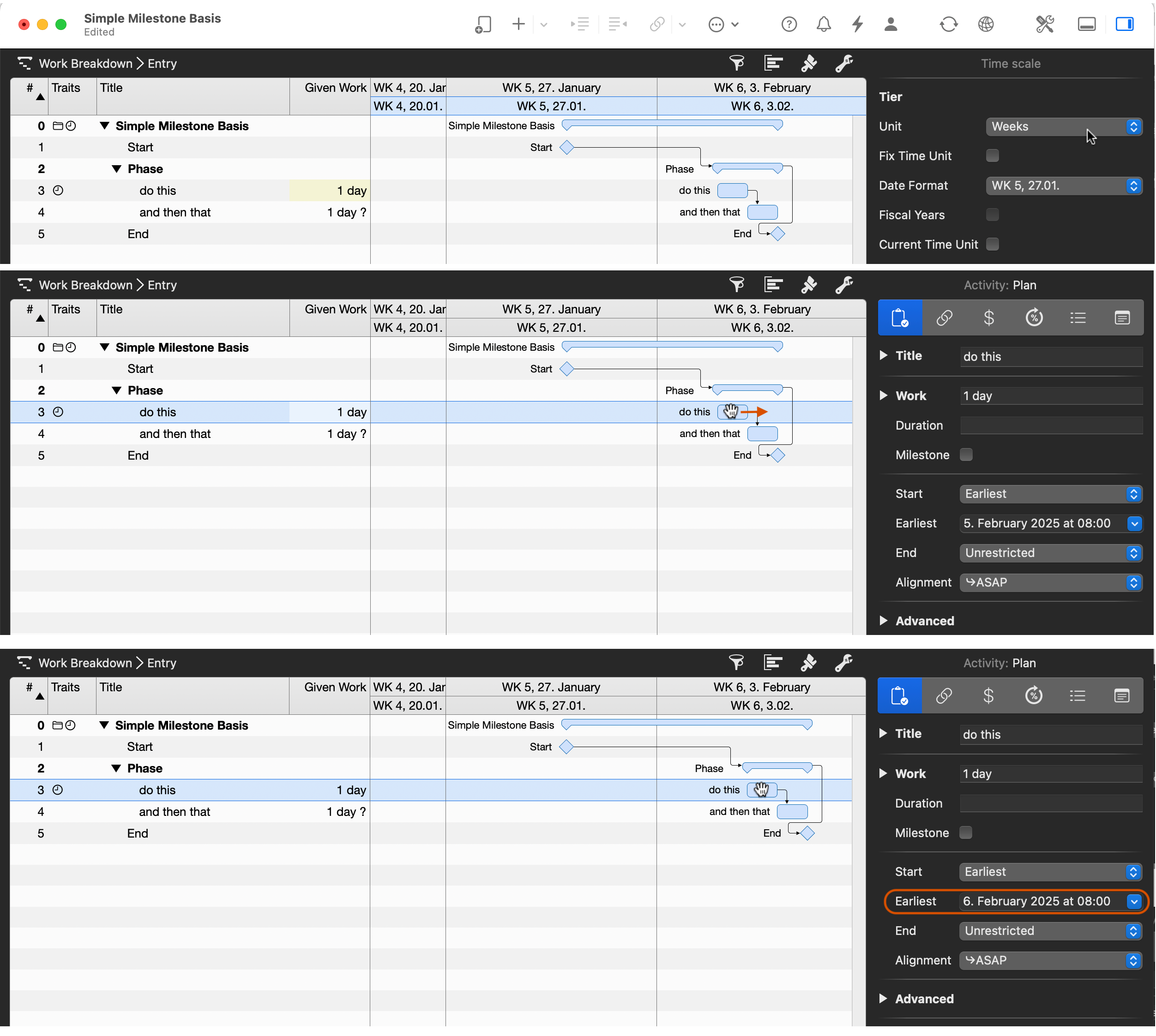Open notifications bell icon

(x=824, y=24)
